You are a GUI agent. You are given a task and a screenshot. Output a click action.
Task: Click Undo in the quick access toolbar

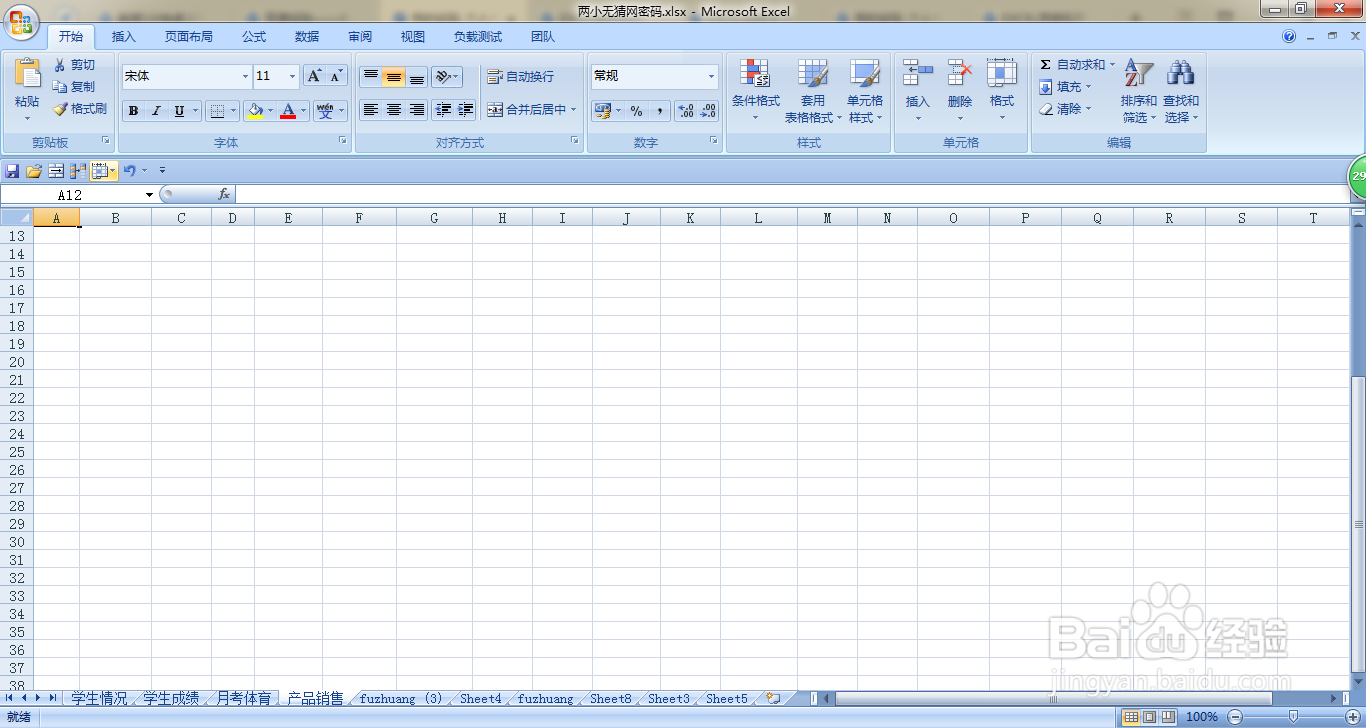pyautogui.click(x=130, y=171)
